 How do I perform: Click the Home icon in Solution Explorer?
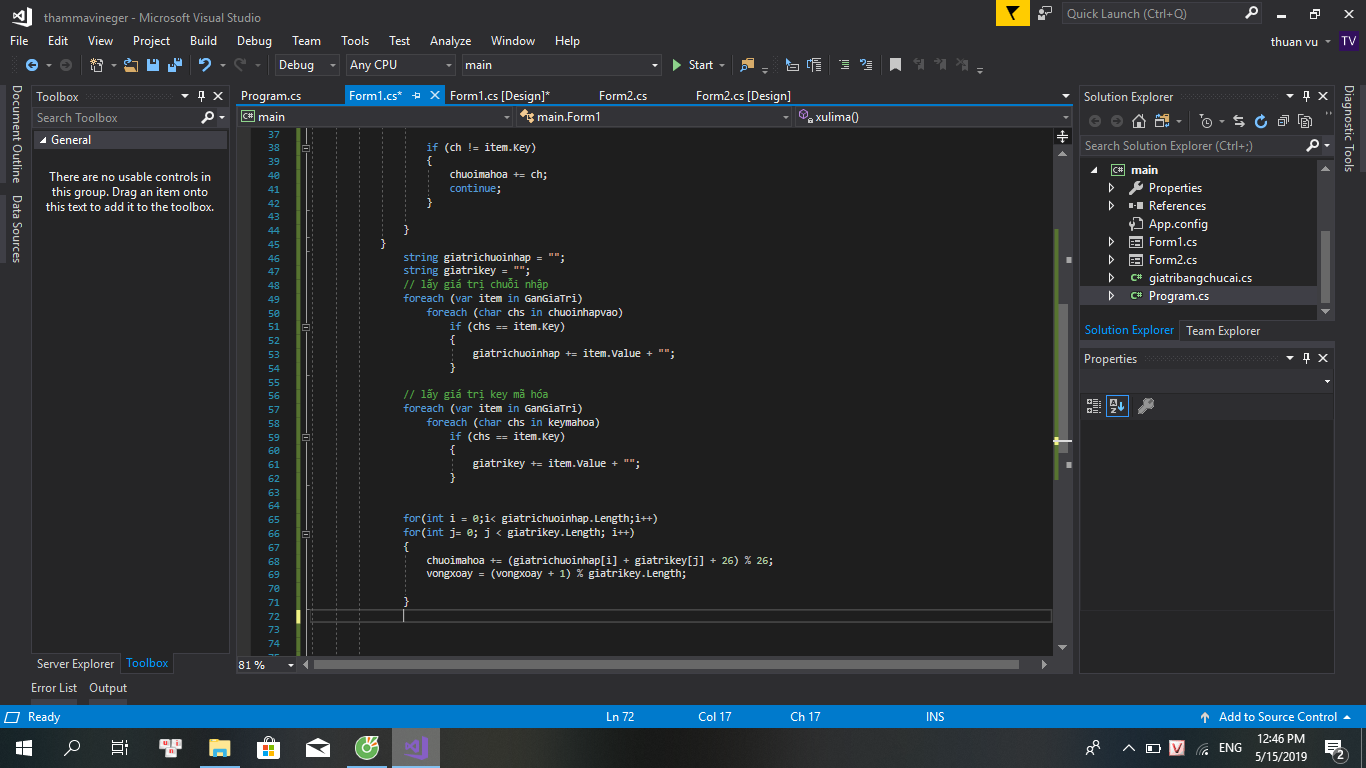tap(1138, 121)
